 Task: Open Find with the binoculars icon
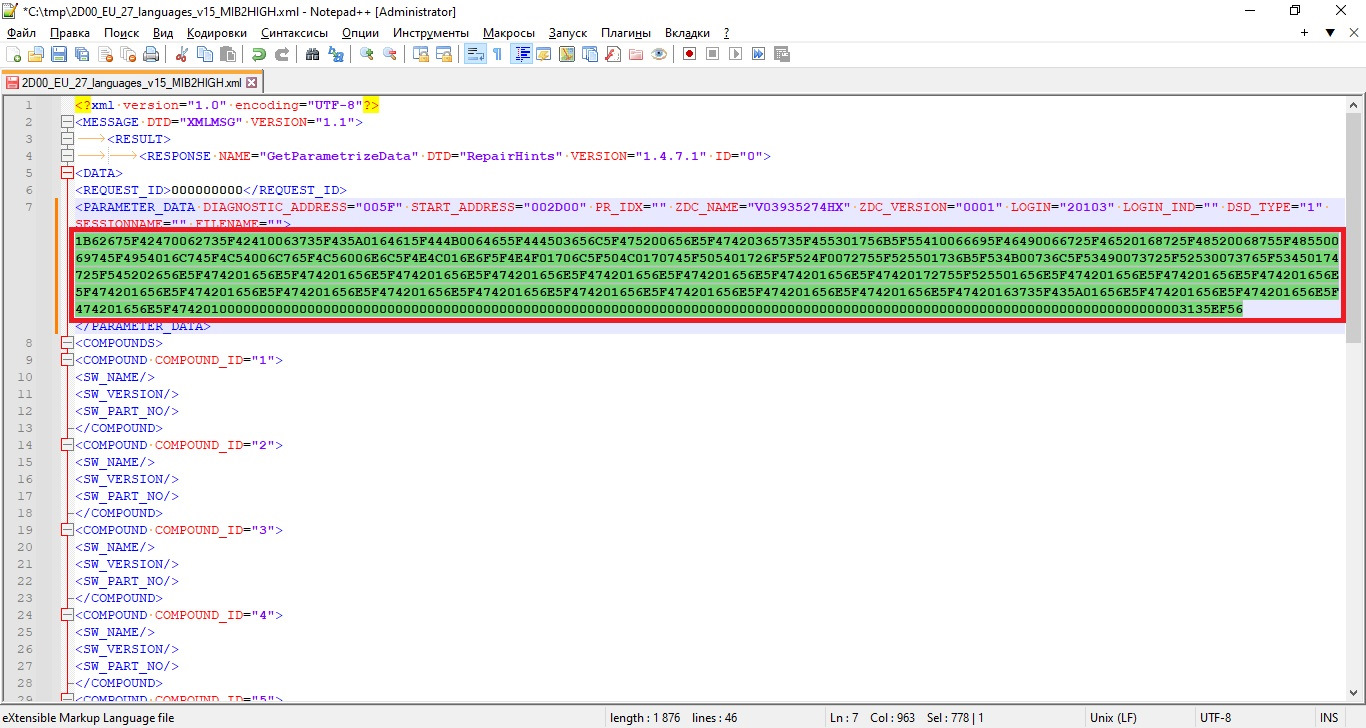tap(312, 54)
